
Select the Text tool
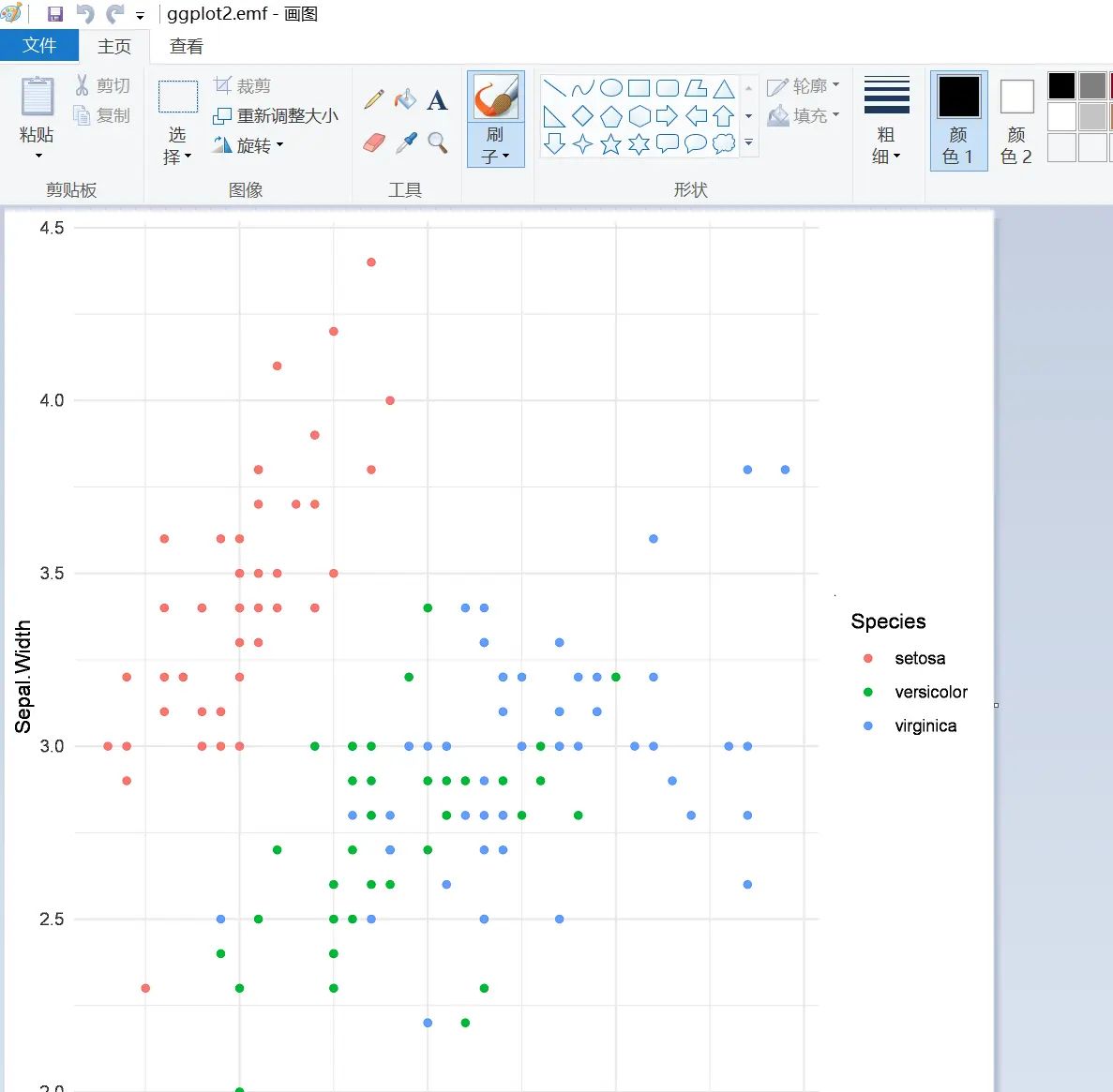click(437, 100)
